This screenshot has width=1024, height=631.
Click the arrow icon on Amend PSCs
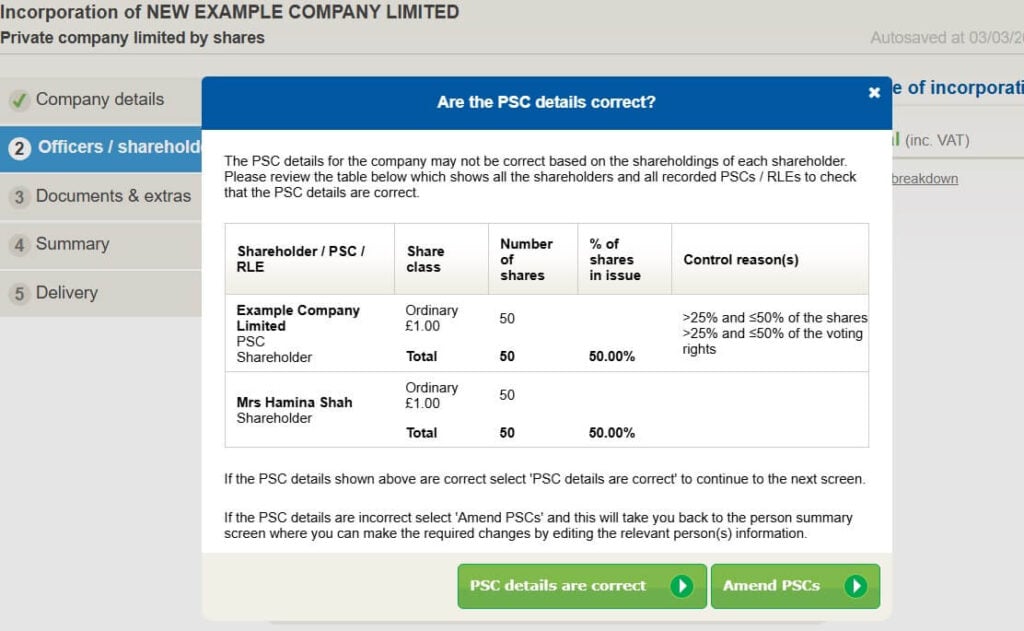[x=855, y=586]
